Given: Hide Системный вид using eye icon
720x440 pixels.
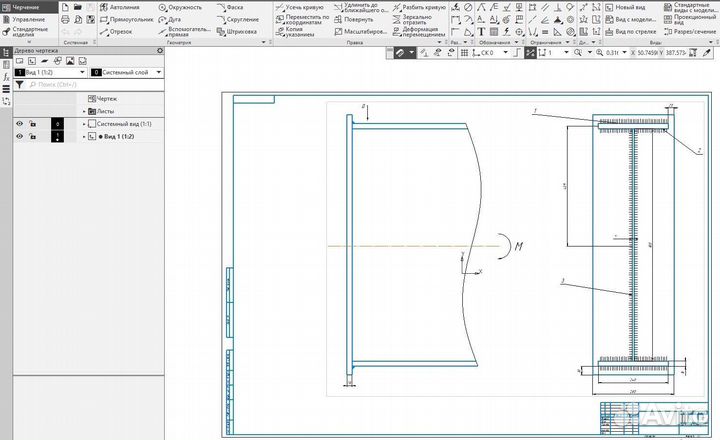Looking at the screenshot, I should pyautogui.click(x=19, y=123).
